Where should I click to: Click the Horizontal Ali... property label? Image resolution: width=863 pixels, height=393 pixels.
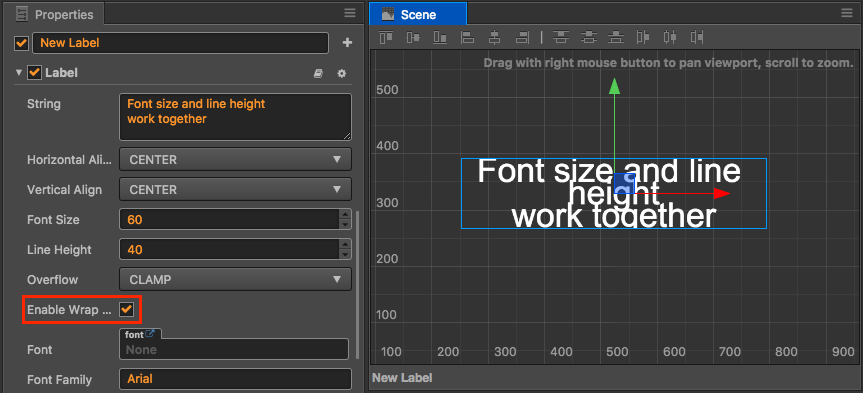(69, 160)
